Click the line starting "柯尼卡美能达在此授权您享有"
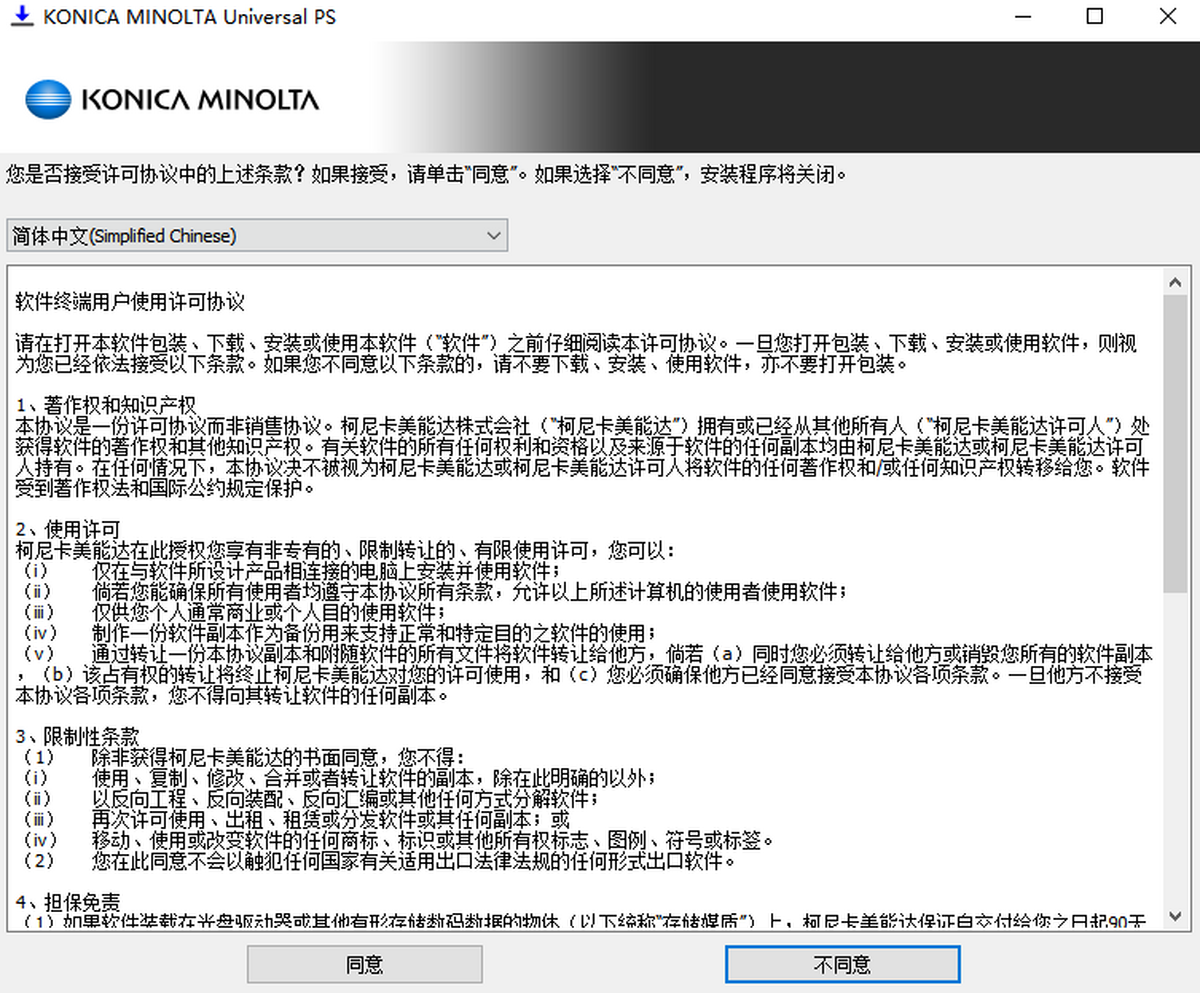The width and height of the screenshot is (1200, 993). point(346,550)
